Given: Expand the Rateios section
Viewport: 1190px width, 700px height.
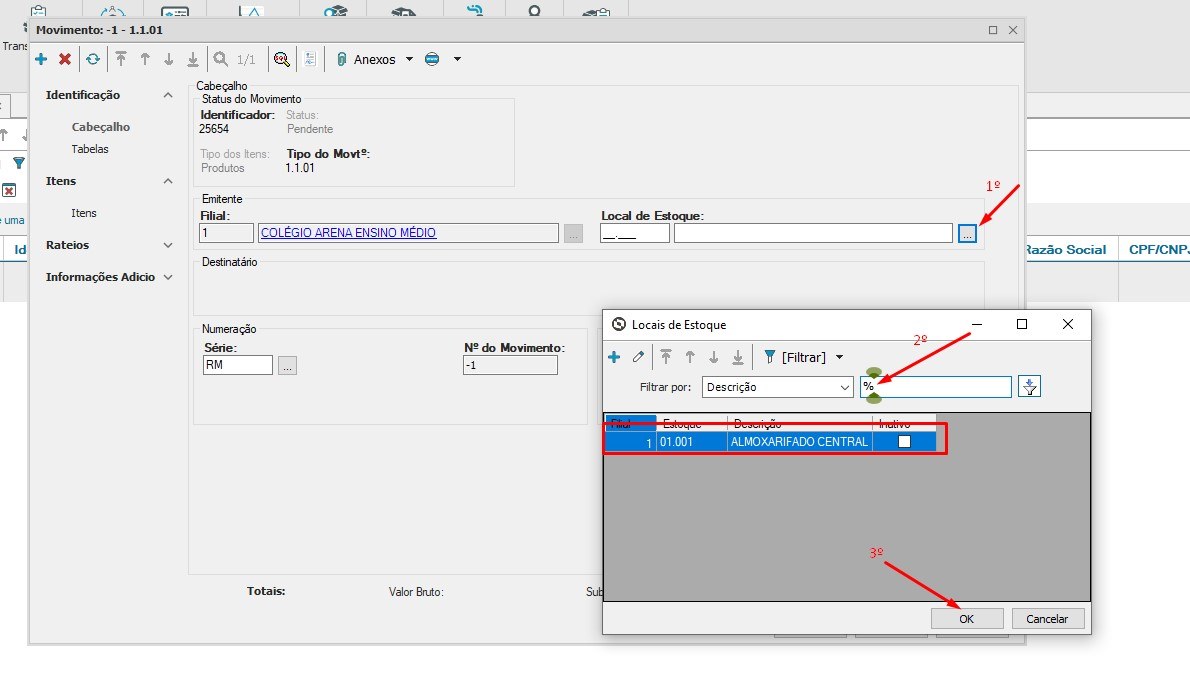Looking at the screenshot, I should (x=167, y=245).
